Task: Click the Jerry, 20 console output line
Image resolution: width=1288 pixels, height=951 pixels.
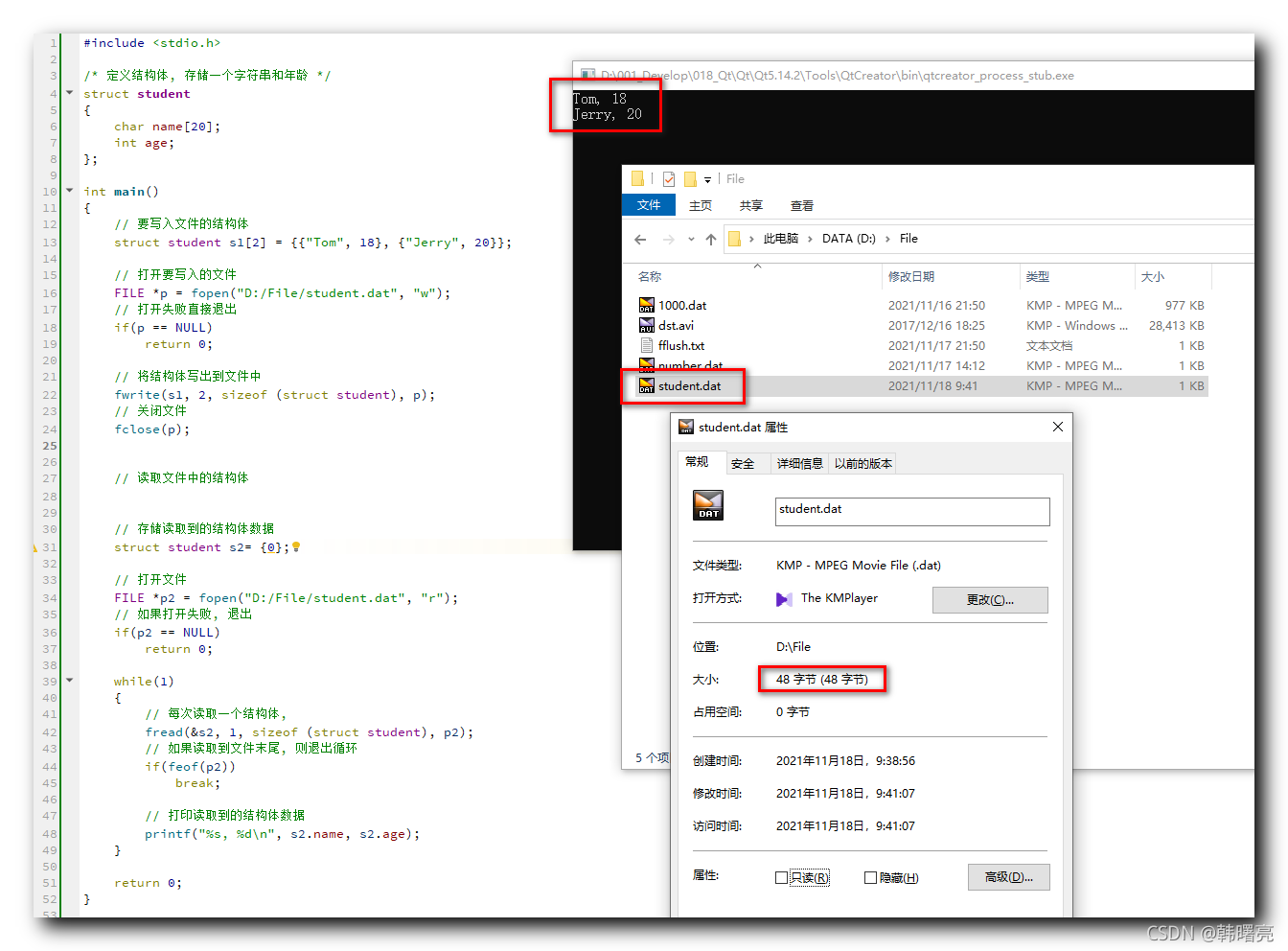Action: tap(608, 114)
